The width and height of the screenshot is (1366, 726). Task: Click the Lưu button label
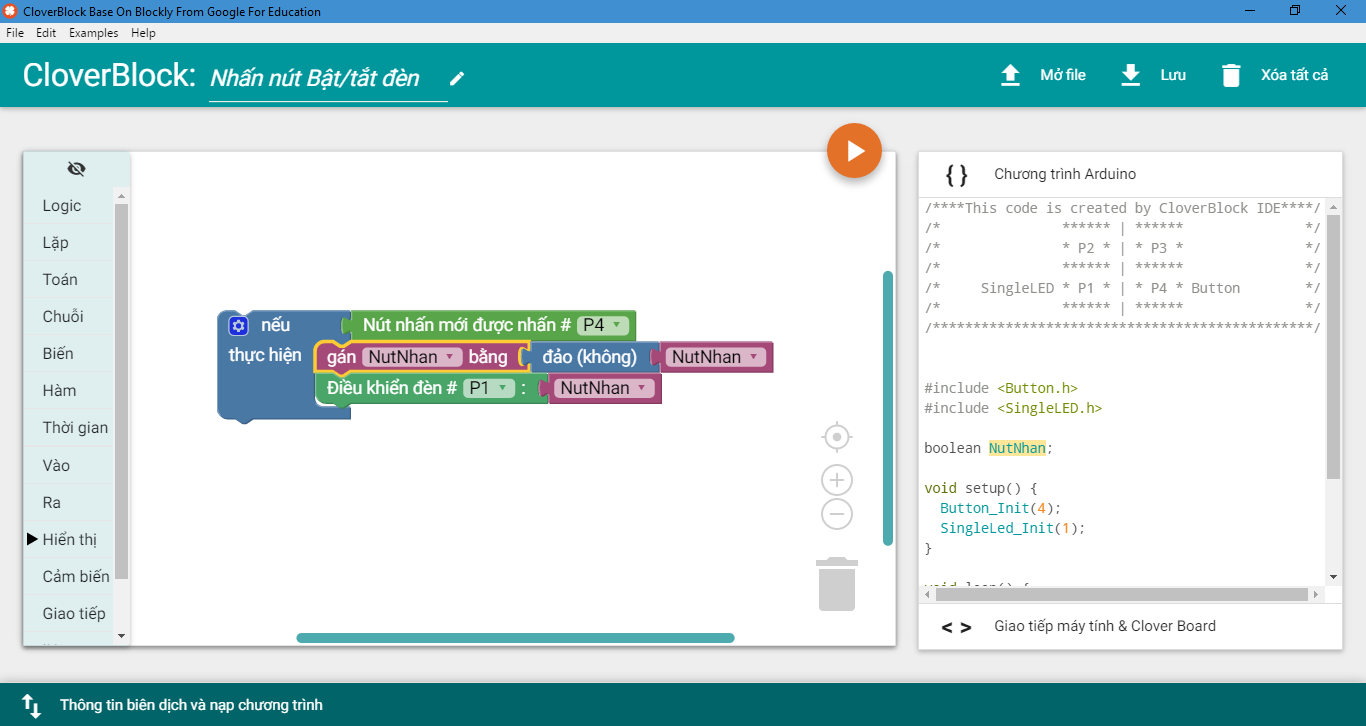point(1173,75)
